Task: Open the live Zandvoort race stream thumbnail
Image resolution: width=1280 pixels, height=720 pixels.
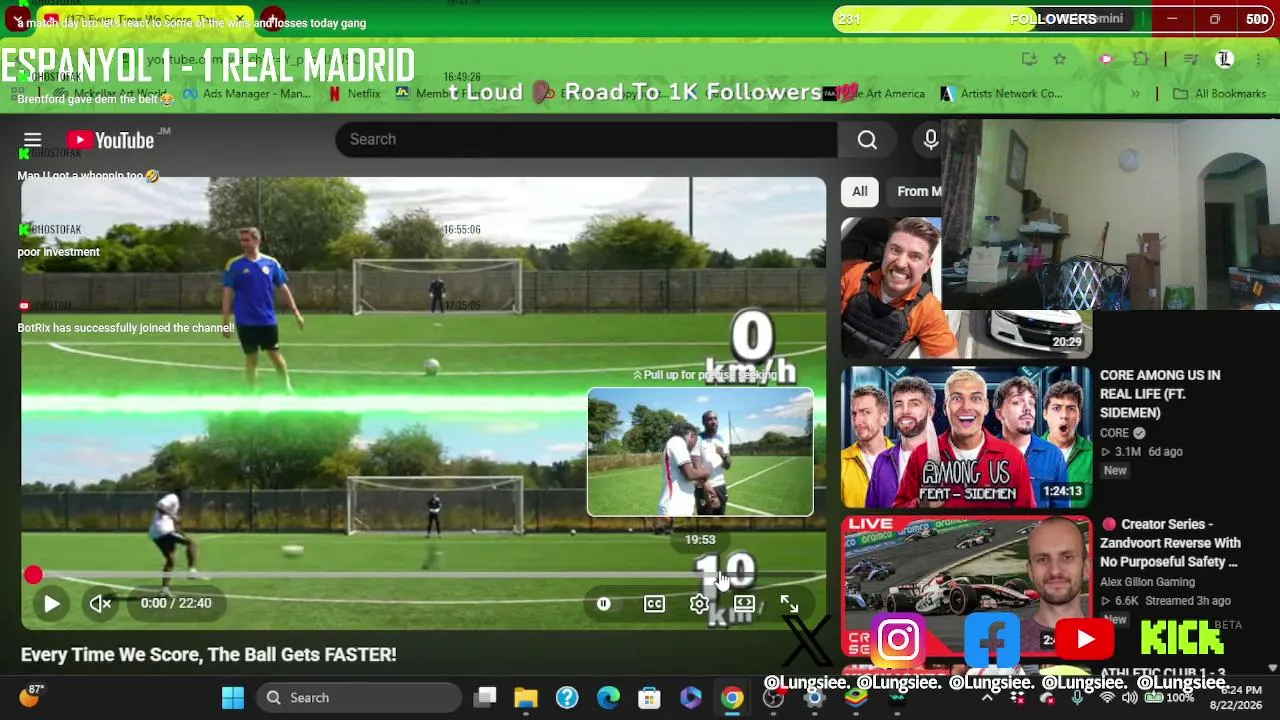Action: 966,587
